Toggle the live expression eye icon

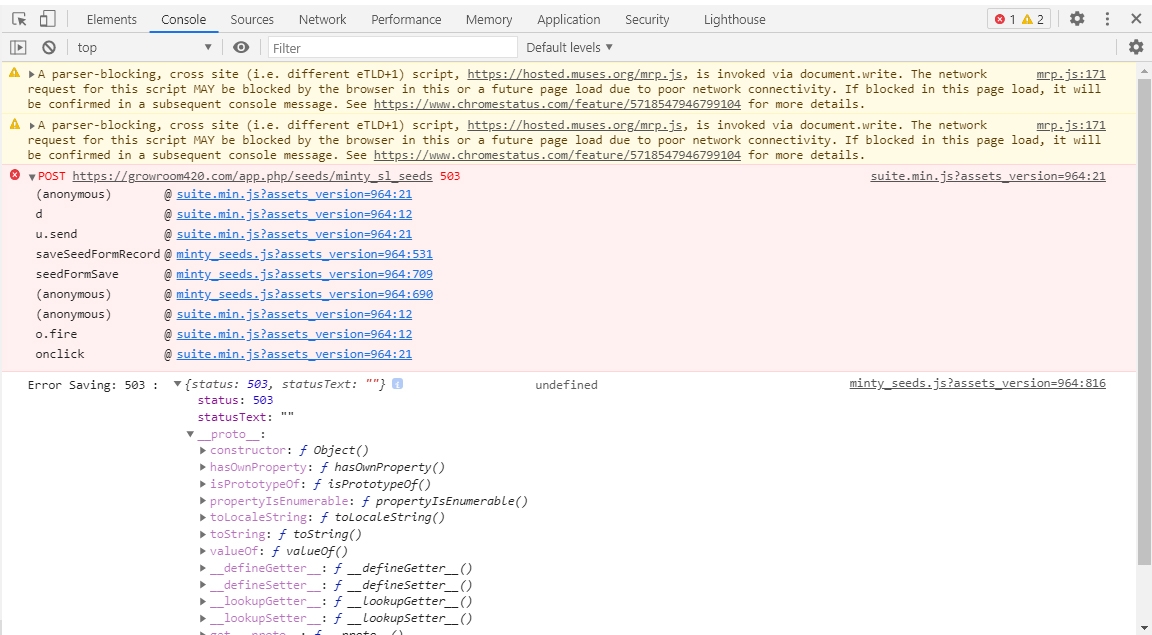(241, 47)
